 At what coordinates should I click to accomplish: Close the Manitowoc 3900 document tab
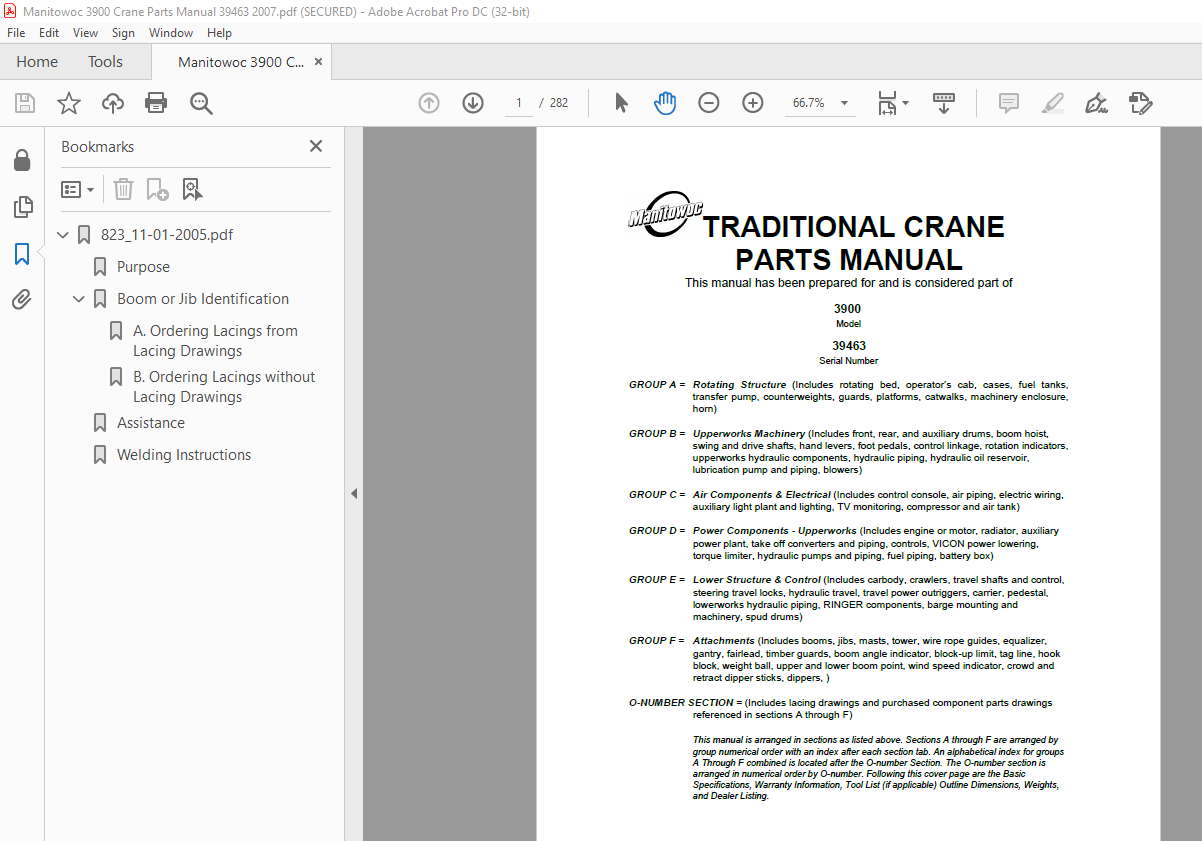[x=319, y=62]
